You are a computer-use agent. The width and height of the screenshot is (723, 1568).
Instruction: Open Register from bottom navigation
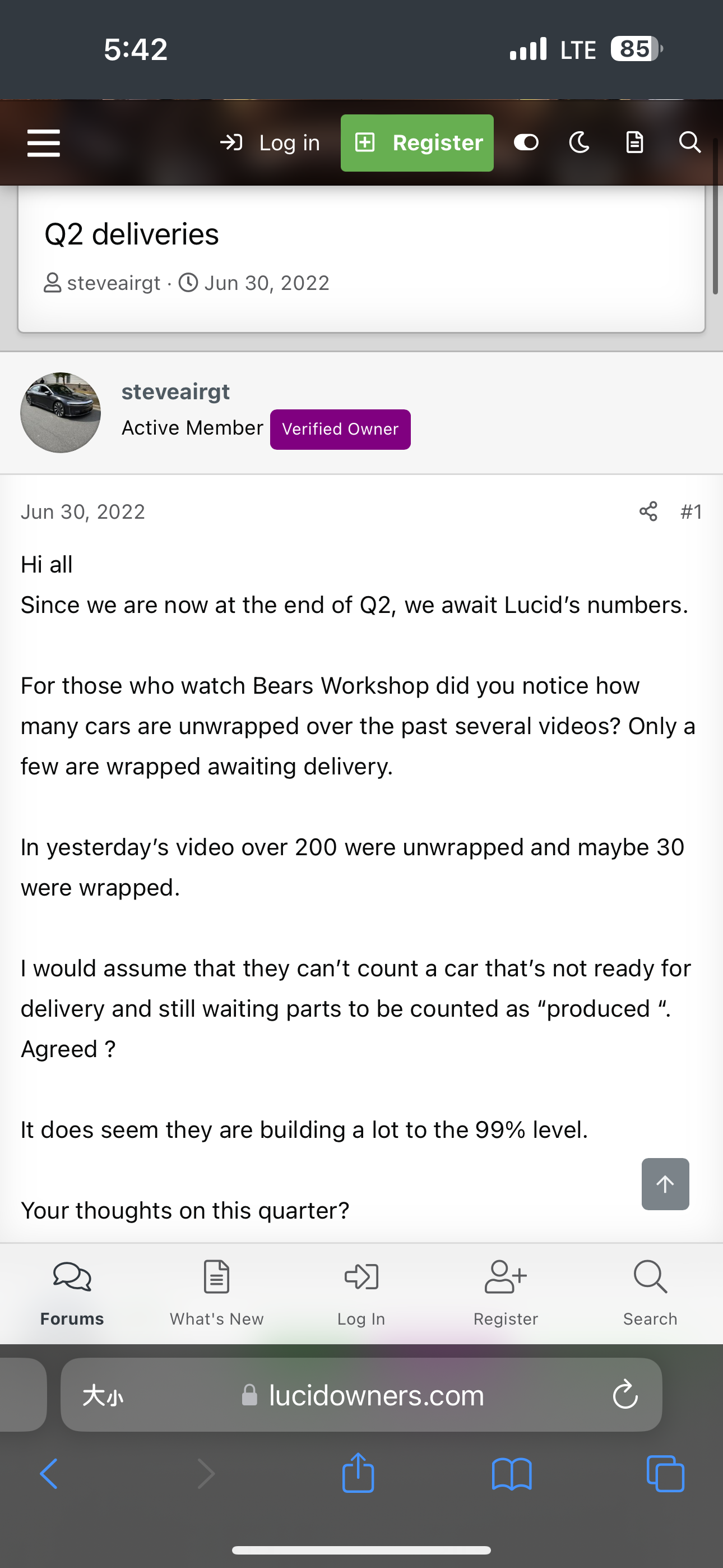505,1290
